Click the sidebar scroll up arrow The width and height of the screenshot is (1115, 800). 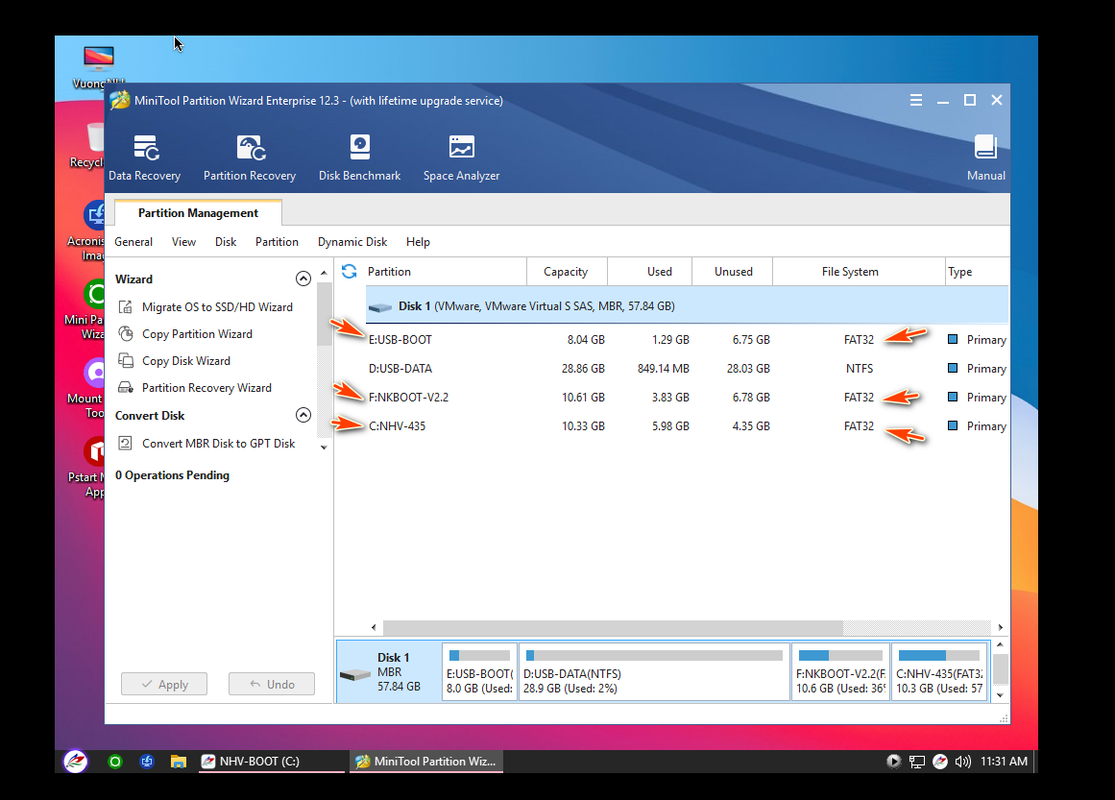(x=324, y=273)
